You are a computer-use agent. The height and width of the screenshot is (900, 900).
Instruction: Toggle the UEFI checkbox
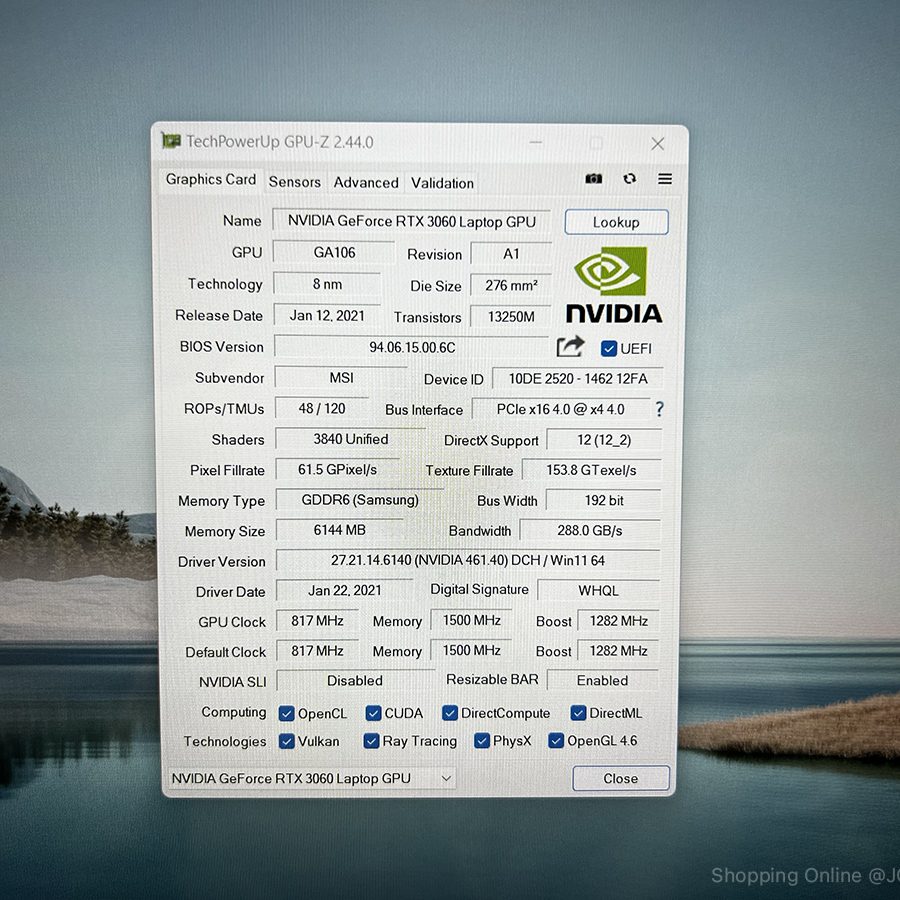point(608,348)
